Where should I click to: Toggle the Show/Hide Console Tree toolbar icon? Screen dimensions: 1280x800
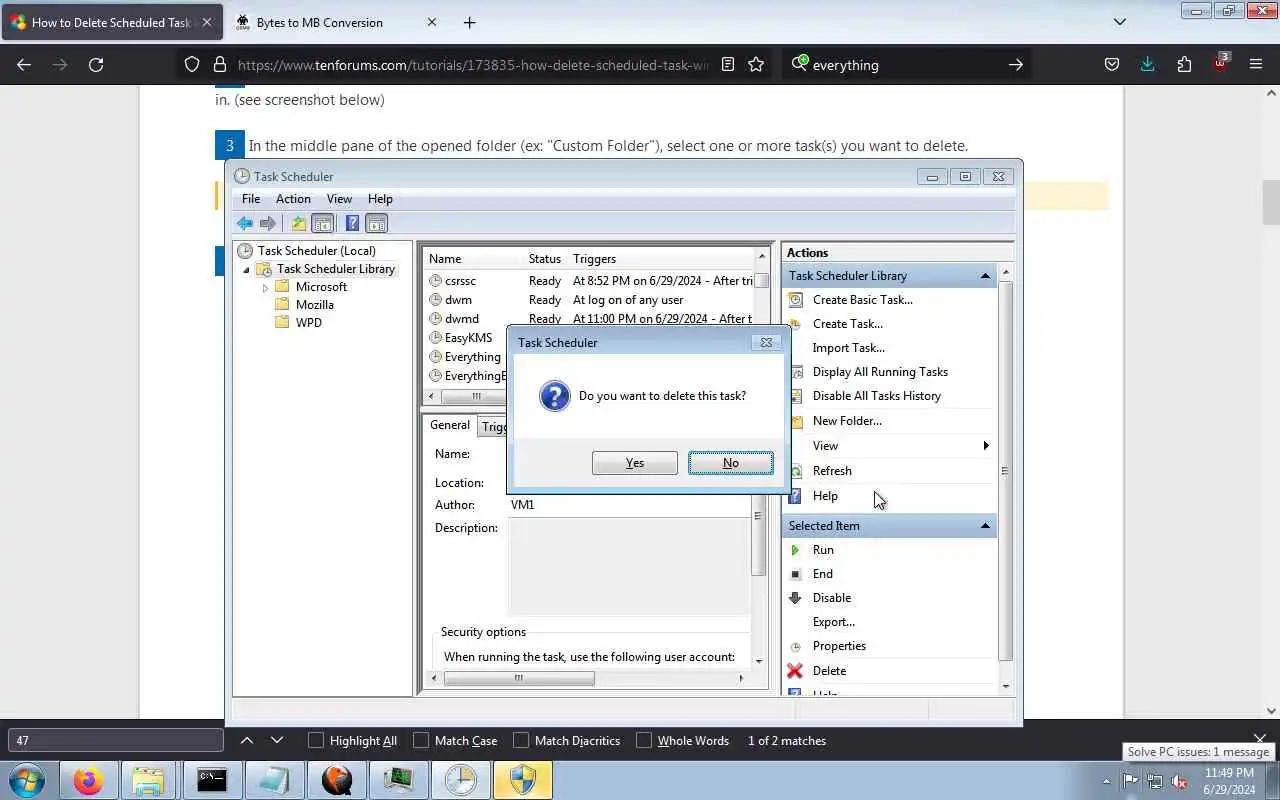(x=322, y=223)
